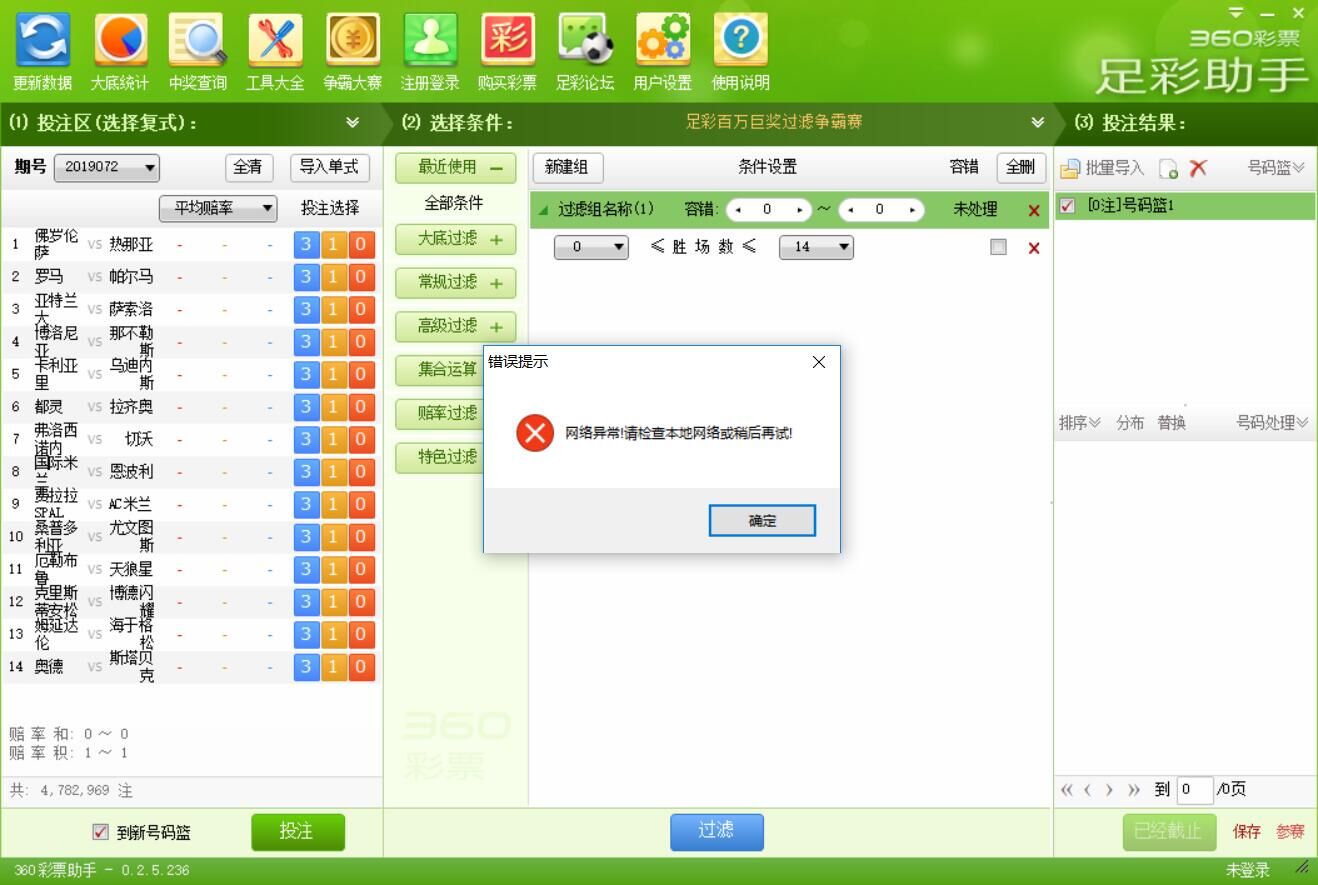Click the 导入单式 button
The width and height of the screenshot is (1318, 885).
point(330,167)
